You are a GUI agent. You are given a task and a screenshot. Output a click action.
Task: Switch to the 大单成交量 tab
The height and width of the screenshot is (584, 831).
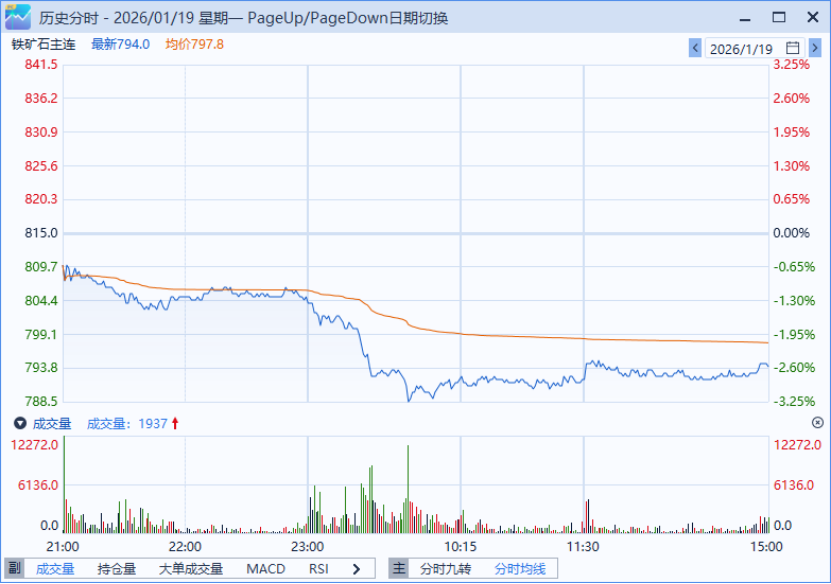(x=191, y=569)
